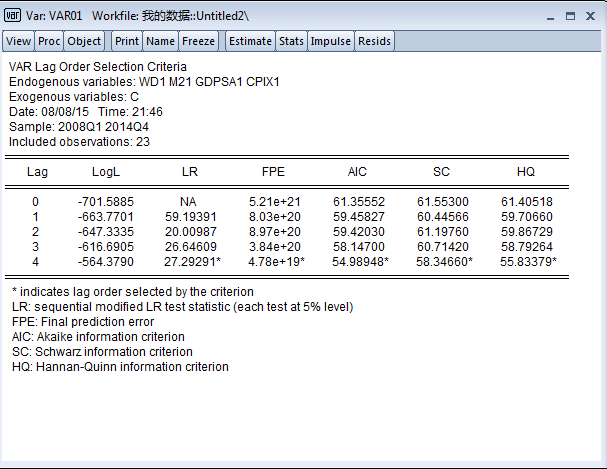Image resolution: width=607 pixels, height=469 pixels.
Task: Freeze the current VAR output
Action: [198, 41]
